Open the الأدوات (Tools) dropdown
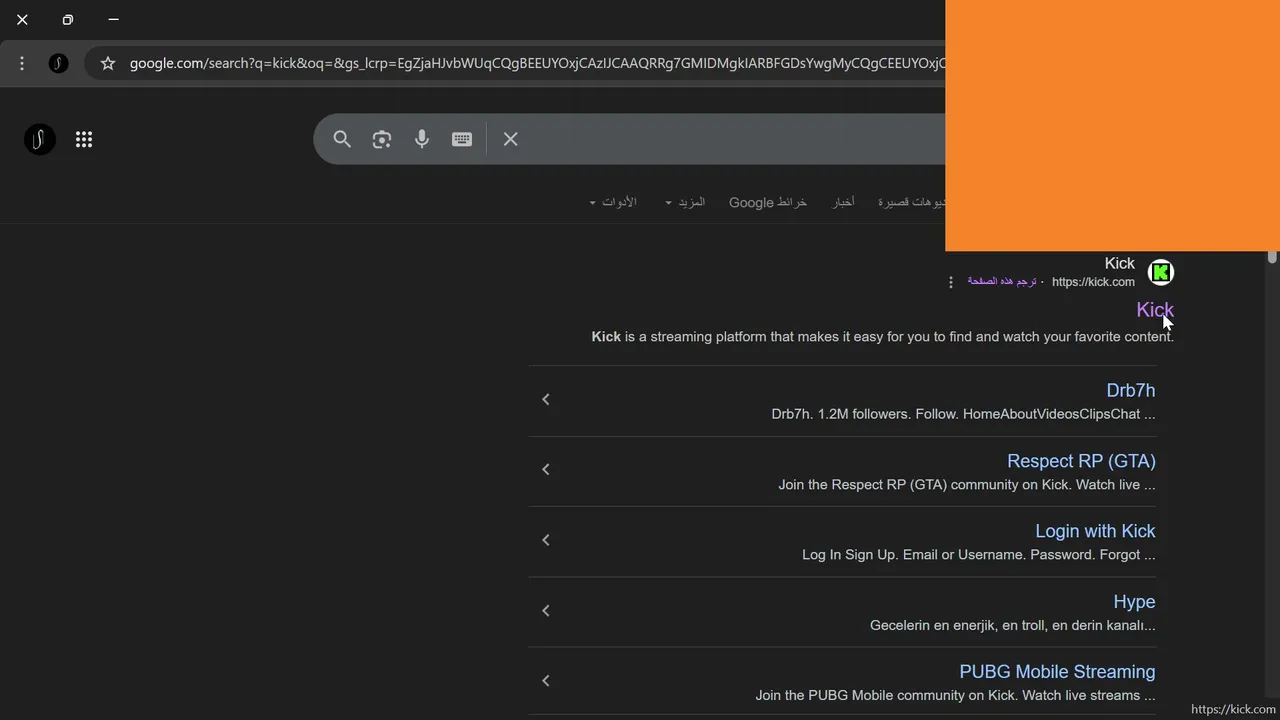The width and height of the screenshot is (1280, 720). 613,202
